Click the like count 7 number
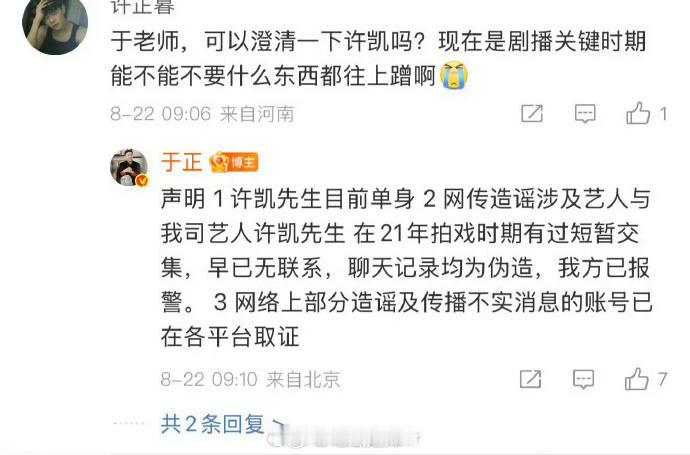The height and width of the screenshot is (455, 690). point(663,379)
